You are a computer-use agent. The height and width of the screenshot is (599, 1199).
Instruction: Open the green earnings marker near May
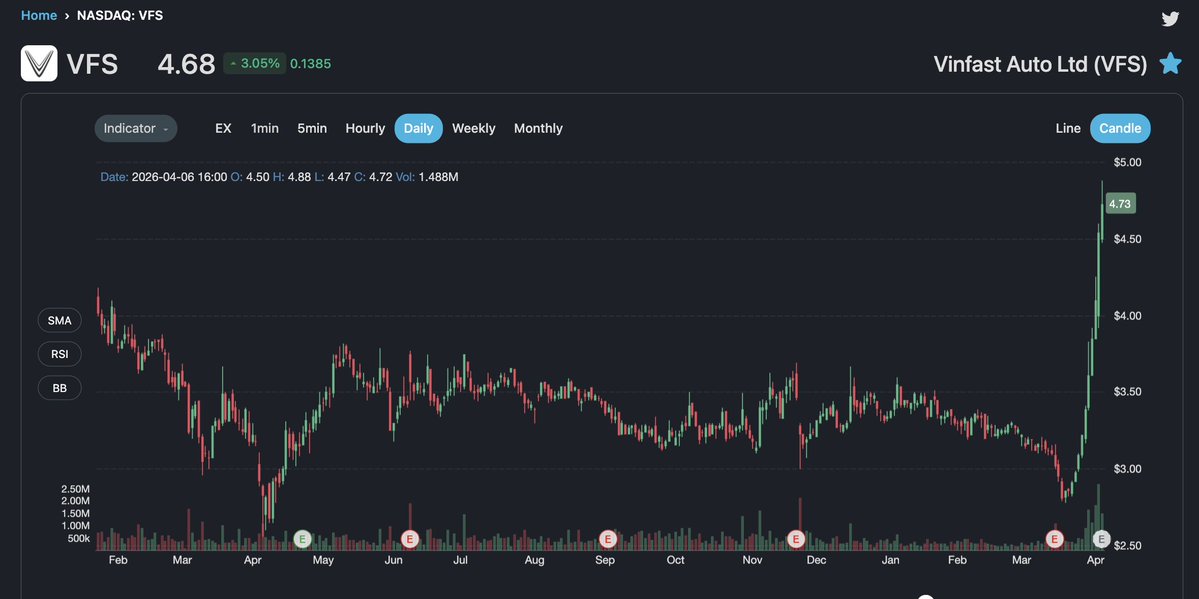pyautogui.click(x=303, y=539)
